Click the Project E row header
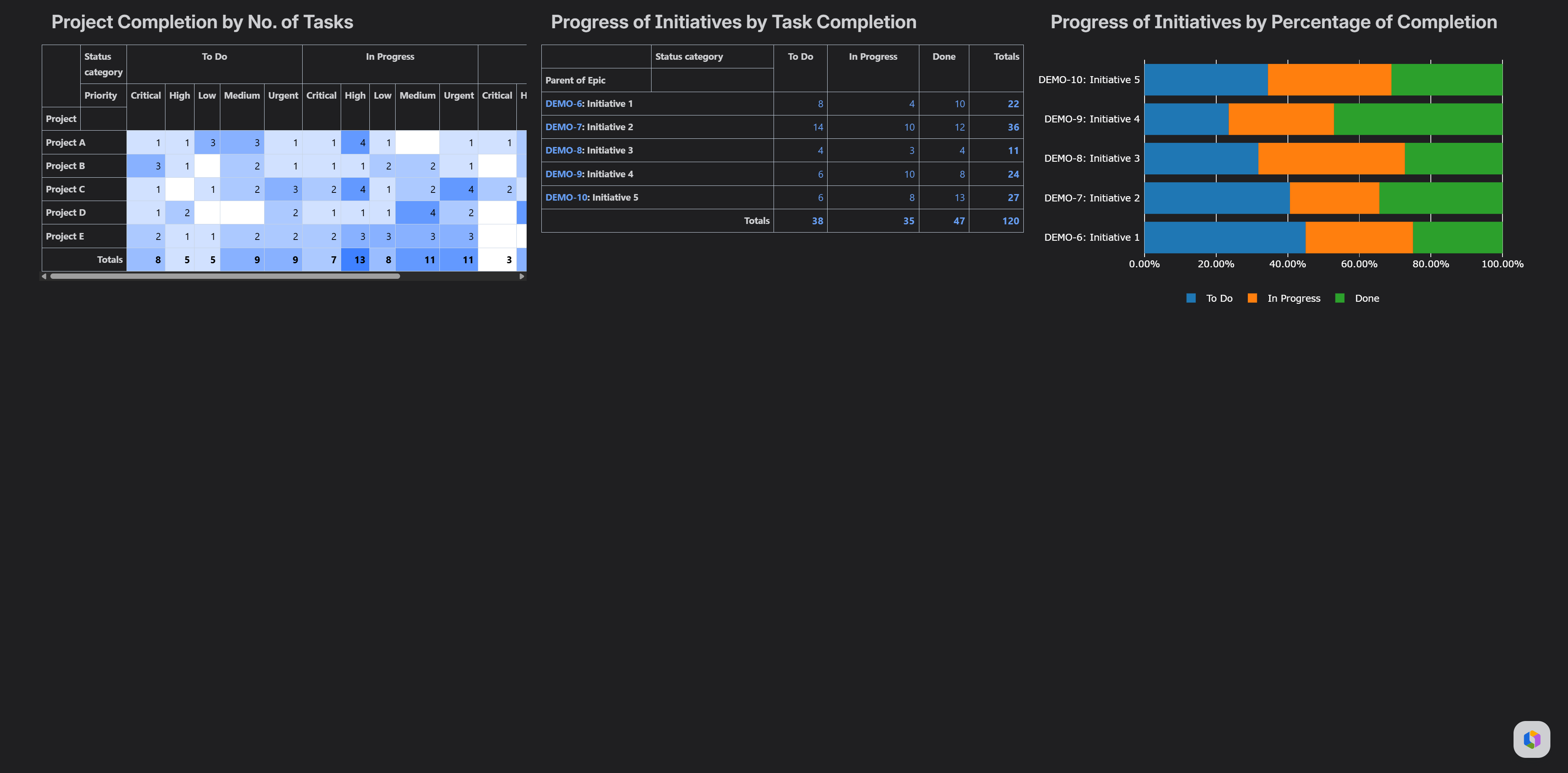Screen dimensions: 1568x773 (84, 236)
